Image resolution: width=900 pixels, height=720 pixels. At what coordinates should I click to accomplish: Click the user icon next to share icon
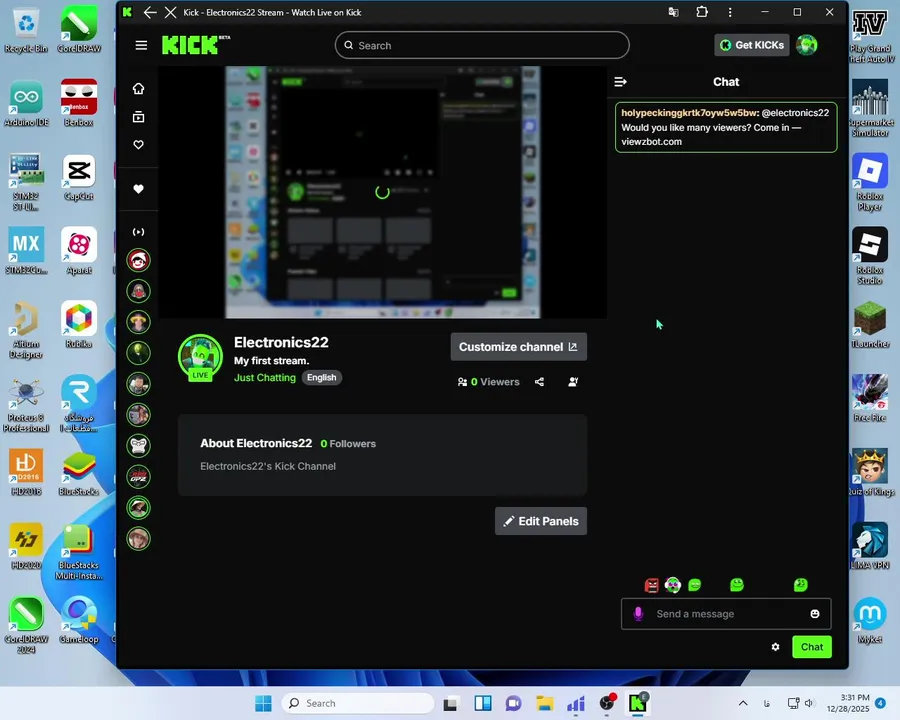573,382
